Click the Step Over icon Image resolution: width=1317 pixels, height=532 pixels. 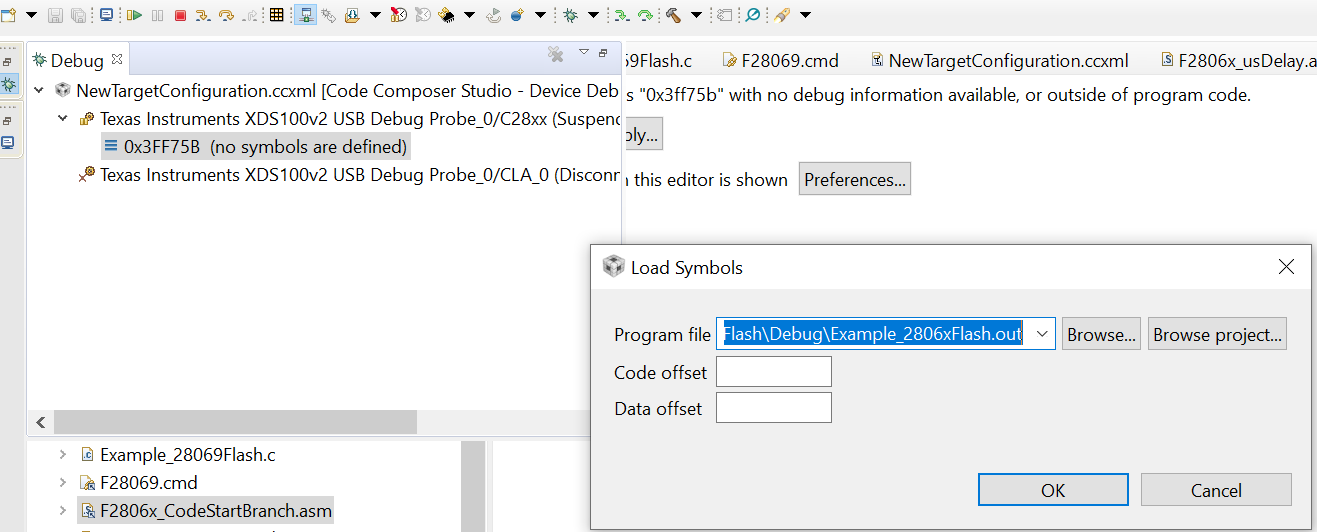click(x=226, y=15)
